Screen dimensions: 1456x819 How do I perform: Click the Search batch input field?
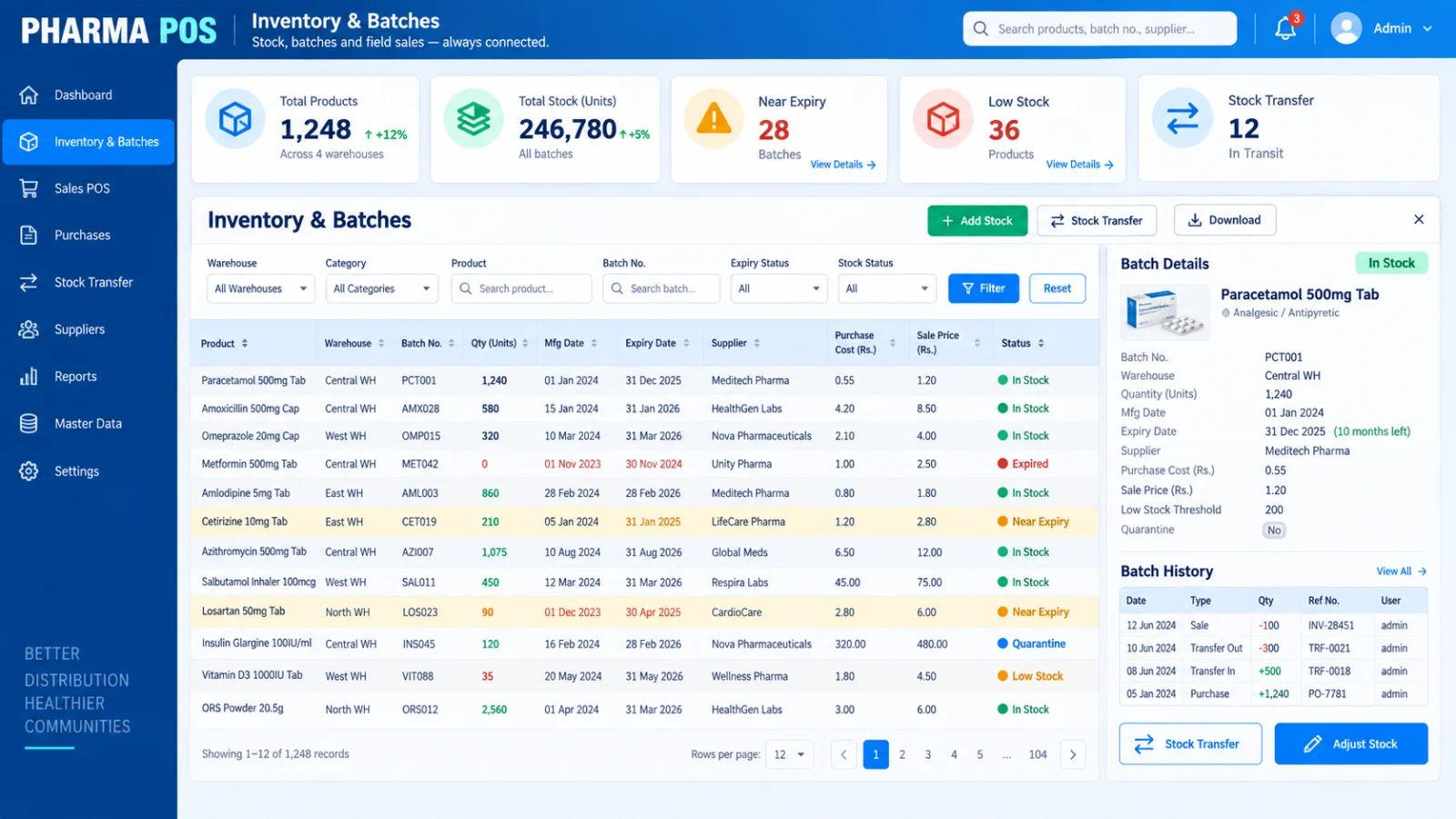click(661, 288)
